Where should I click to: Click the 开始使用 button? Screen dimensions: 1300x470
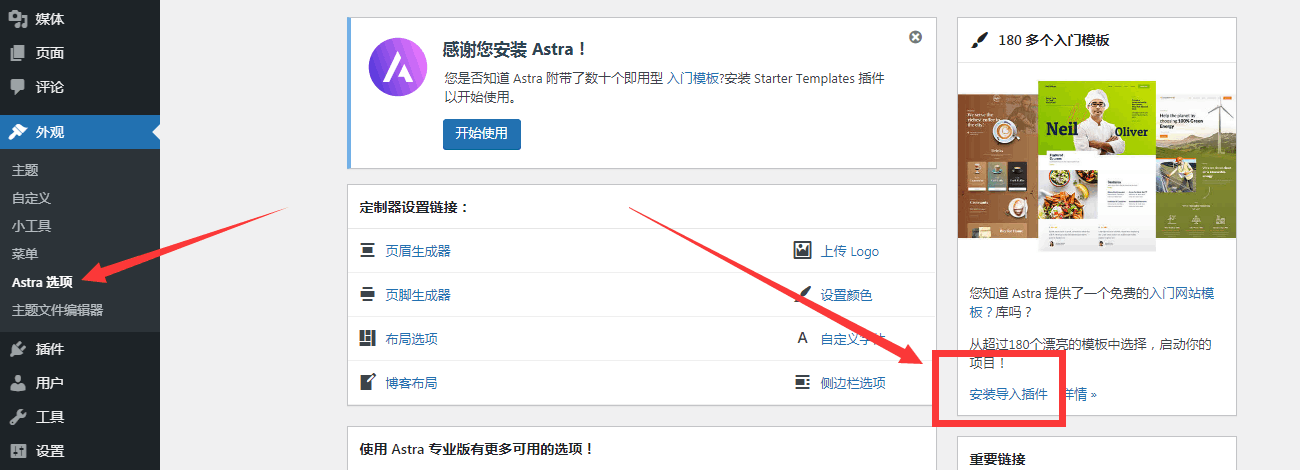[482, 133]
